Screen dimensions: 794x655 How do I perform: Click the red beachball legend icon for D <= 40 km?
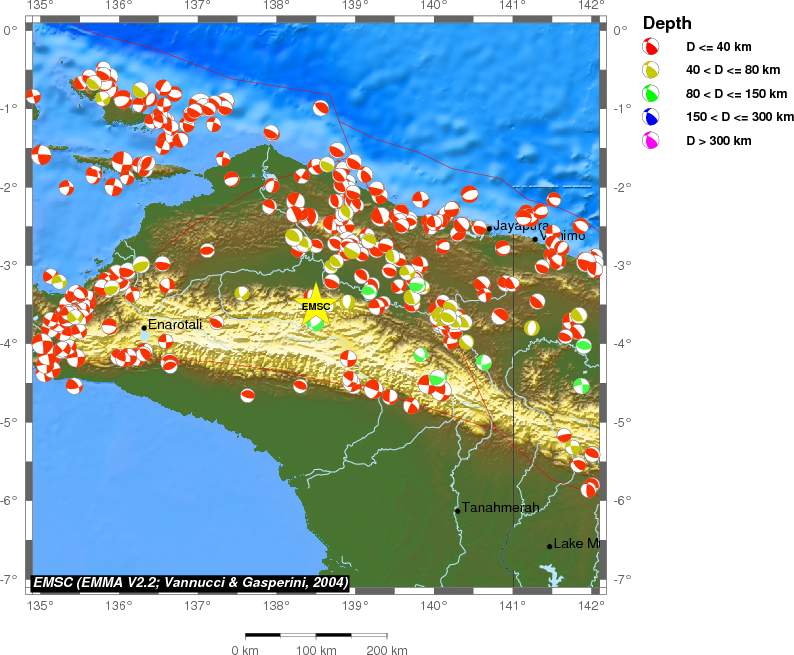point(651,46)
